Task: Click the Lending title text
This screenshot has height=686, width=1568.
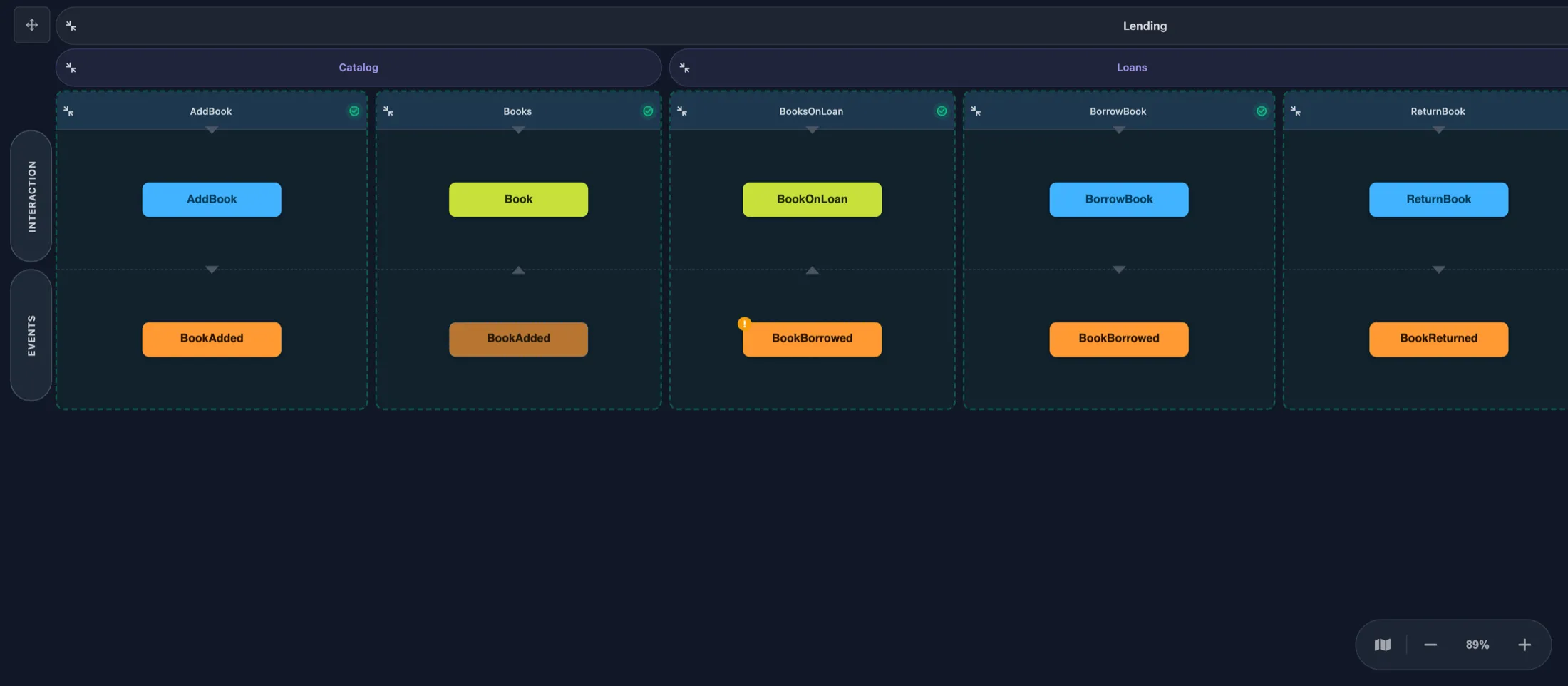Action: point(1145,26)
